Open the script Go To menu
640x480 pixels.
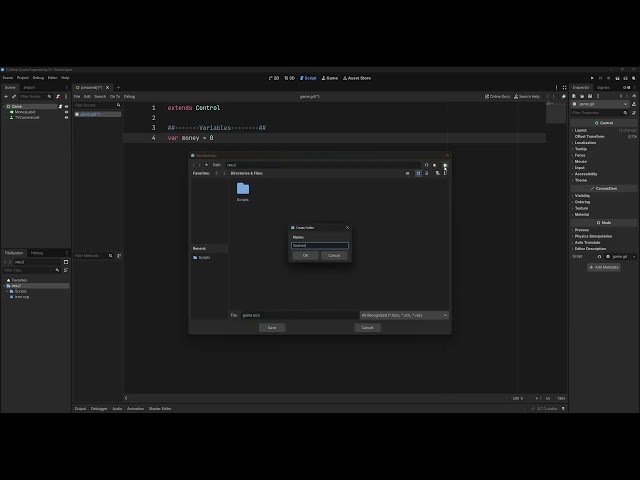point(115,97)
